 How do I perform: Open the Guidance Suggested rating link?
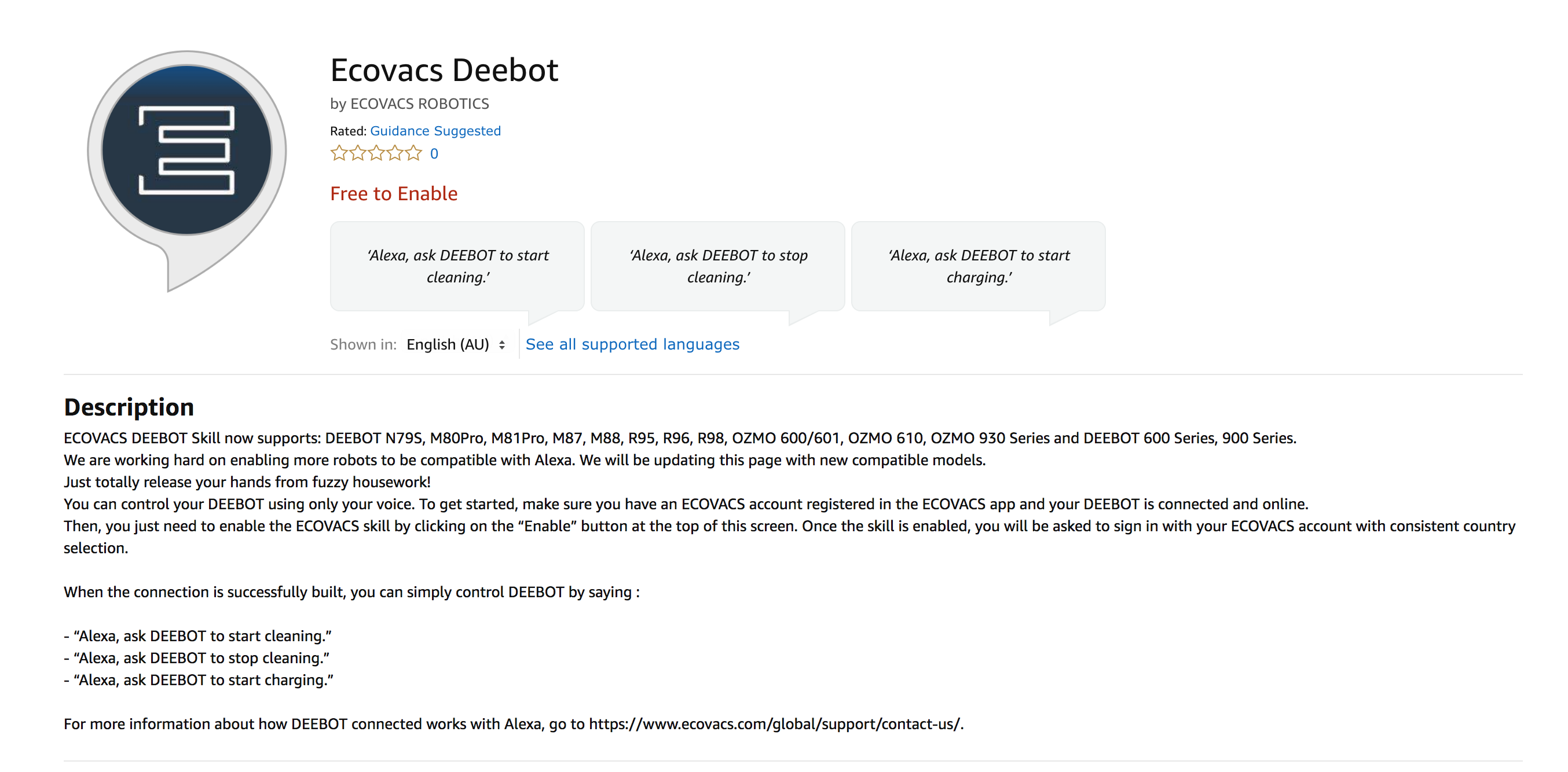[435, 131]
